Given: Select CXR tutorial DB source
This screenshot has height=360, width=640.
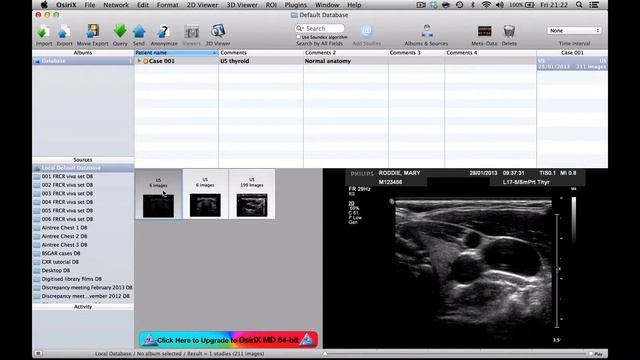Looking at the screenshot, I should click(83, 262).
